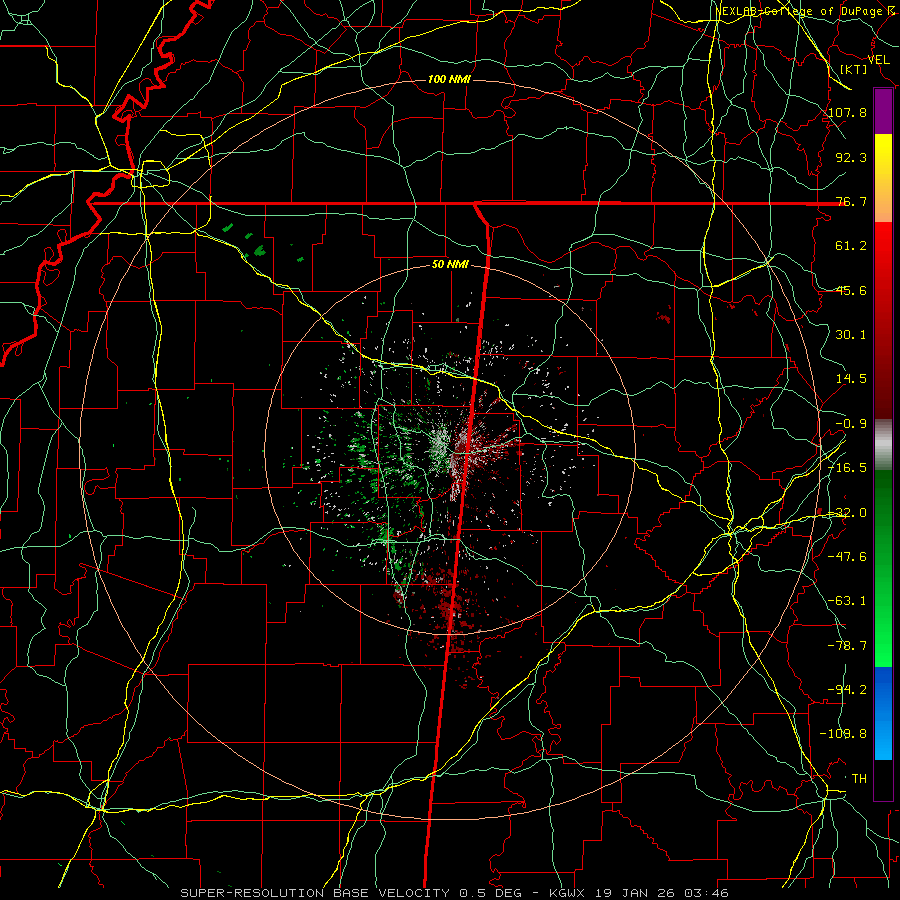Viewport: 900px width, 900px height.
Task: Click the 92.3 velocity scale value
Action: [x=851, y=157]
